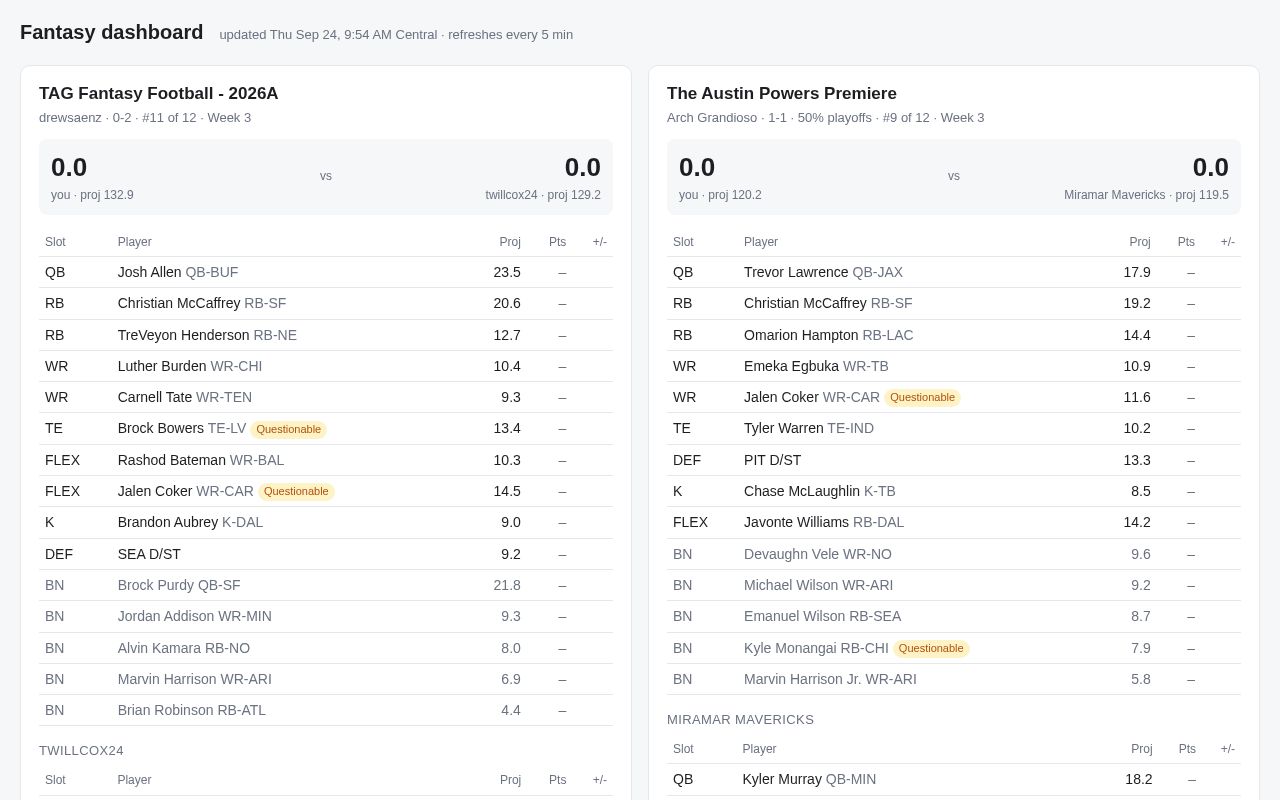Select Marvin Harrison Jr. WR-ARI
Viewport: 1280px width, 800px height.
830,679
